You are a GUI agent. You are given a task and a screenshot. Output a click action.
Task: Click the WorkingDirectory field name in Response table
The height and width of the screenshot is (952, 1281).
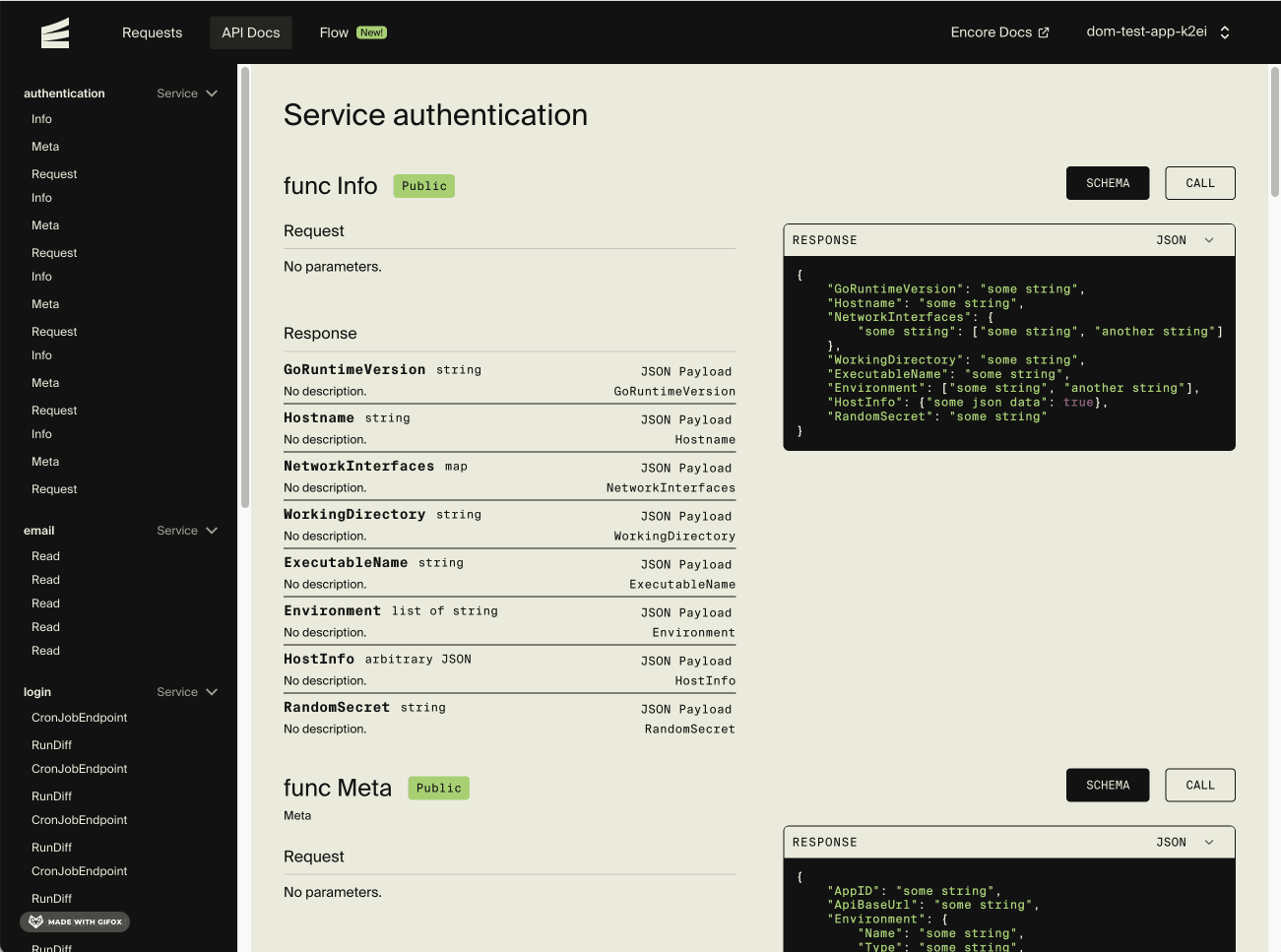click(x=354, y=515)
